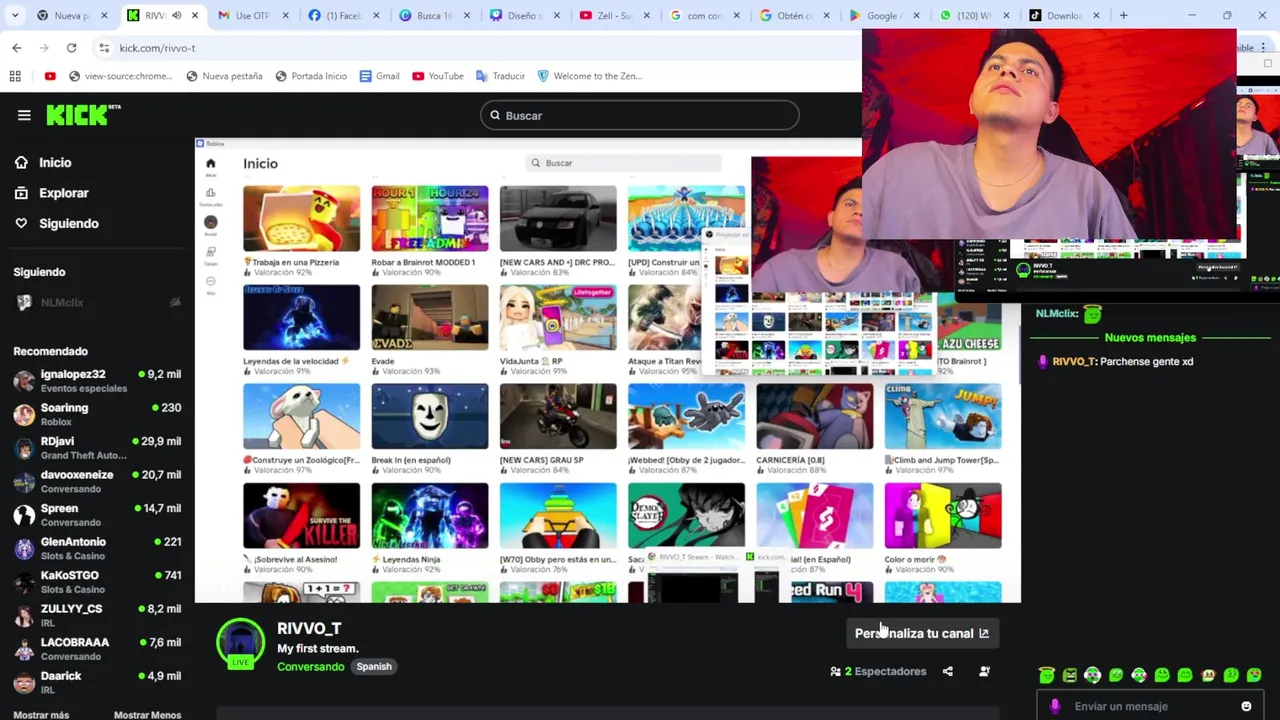This screenshot has height=720, width=1280.
Task: Go to Inicio in the sidebar
Action: (55, 162)
